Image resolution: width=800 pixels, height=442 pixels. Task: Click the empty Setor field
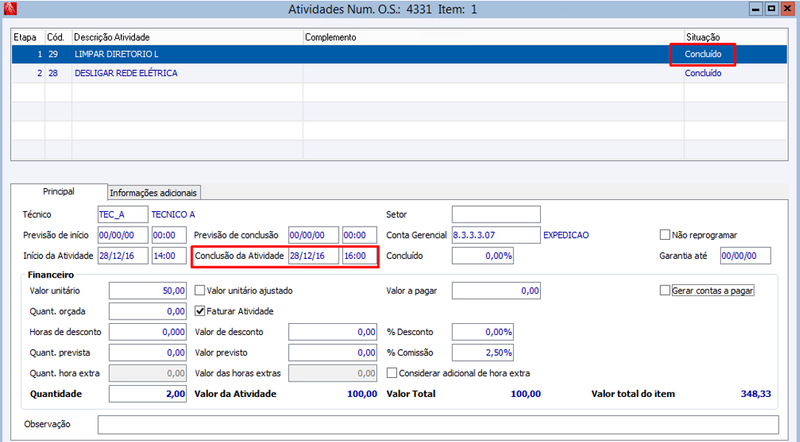(x=496, y=214)
